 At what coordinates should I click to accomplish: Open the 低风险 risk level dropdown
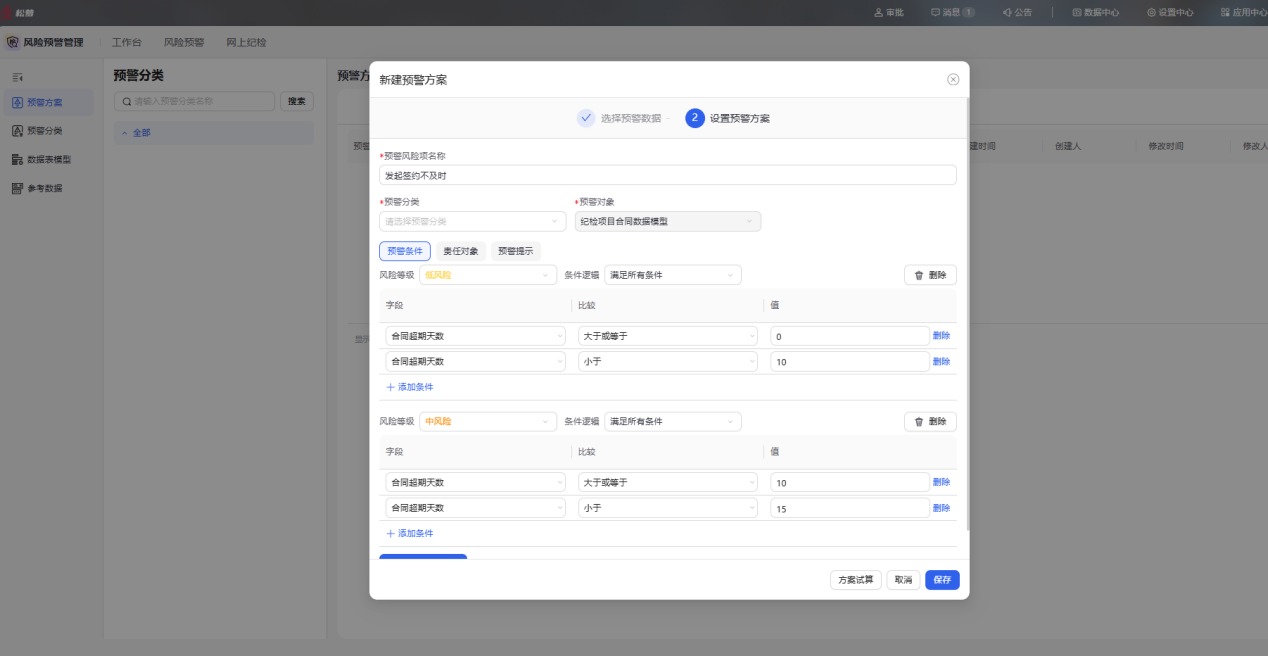tap(488, 275)
